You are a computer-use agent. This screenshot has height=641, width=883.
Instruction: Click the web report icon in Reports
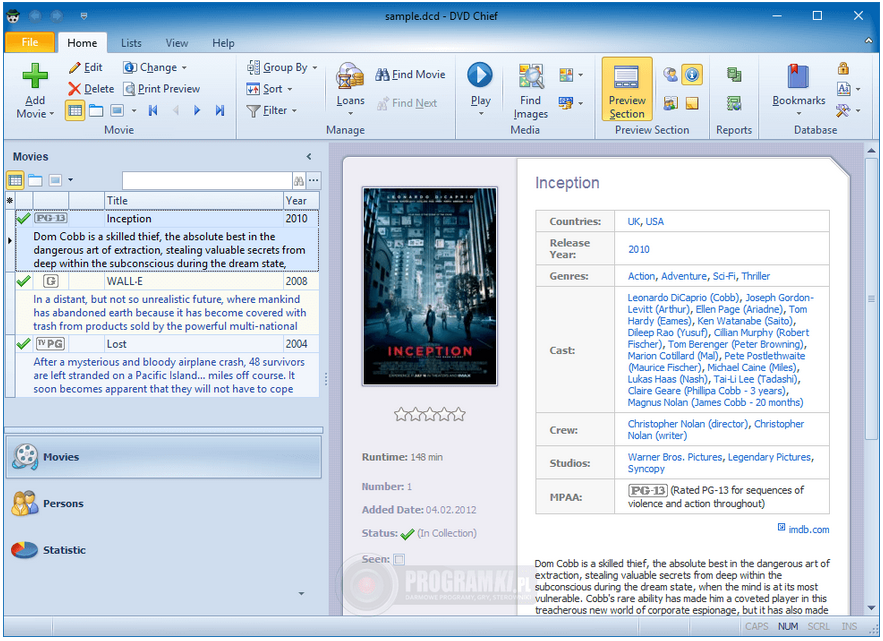click(733, 103)
